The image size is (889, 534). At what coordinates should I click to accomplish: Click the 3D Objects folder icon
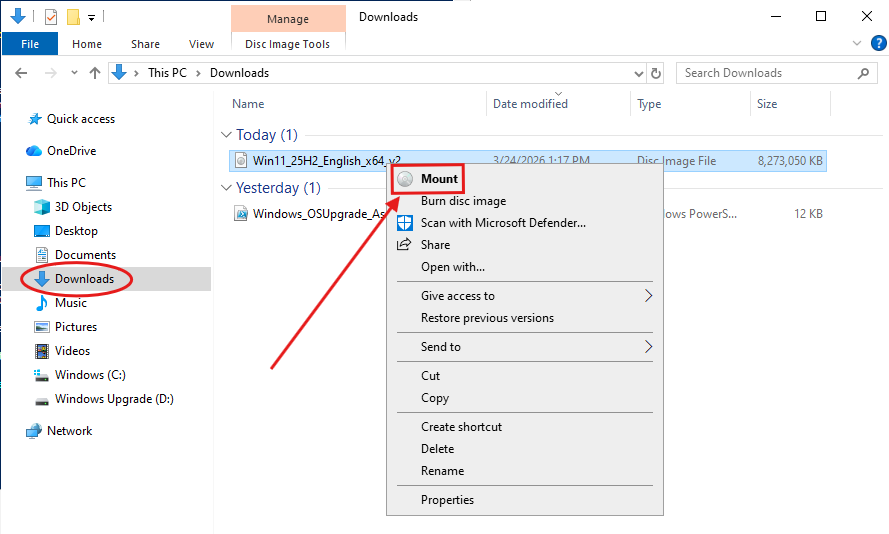click(x=42, y=207)
